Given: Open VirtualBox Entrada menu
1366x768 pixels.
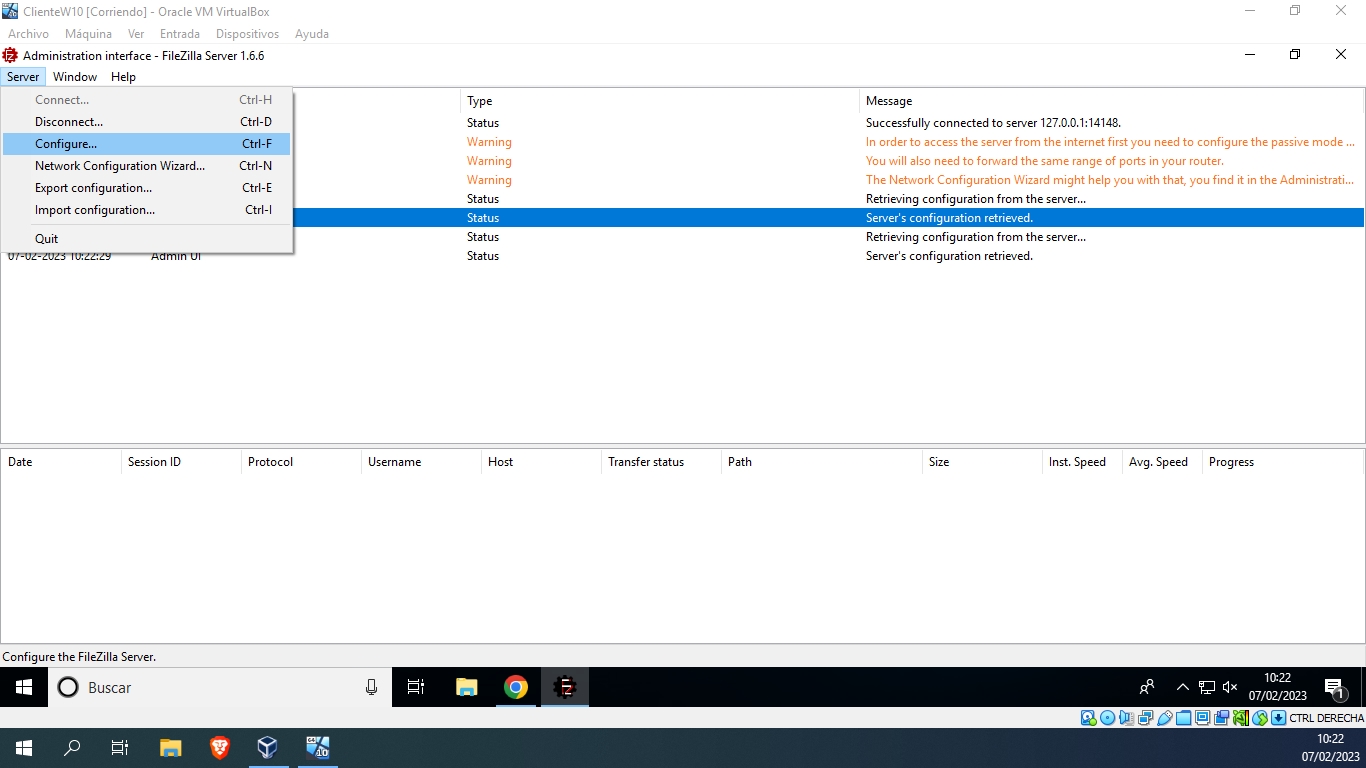Looking at the screenshot, I should 180,34.
